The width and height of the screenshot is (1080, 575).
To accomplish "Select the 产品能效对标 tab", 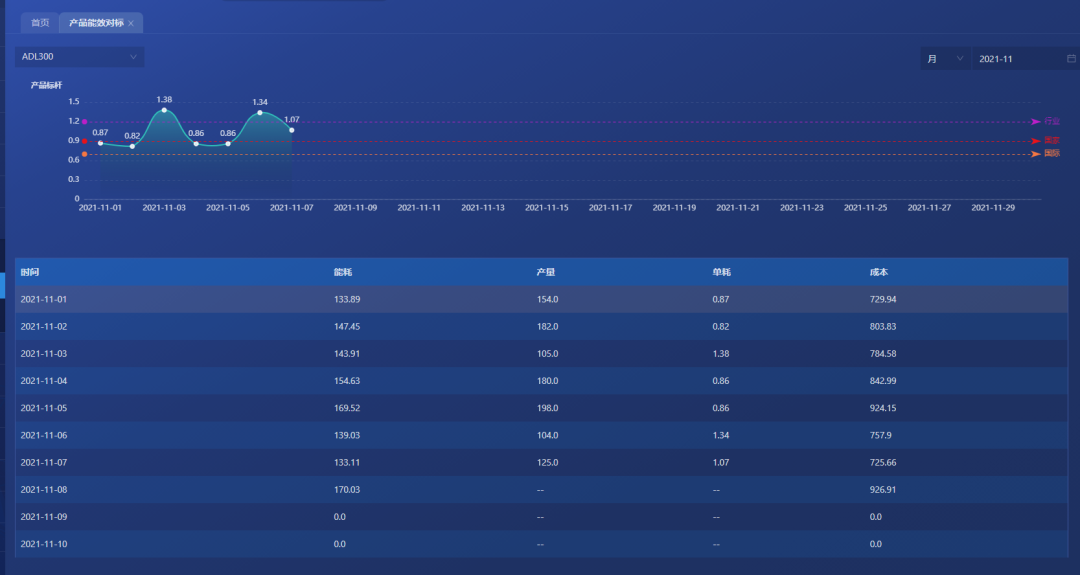I will (96, 23).
